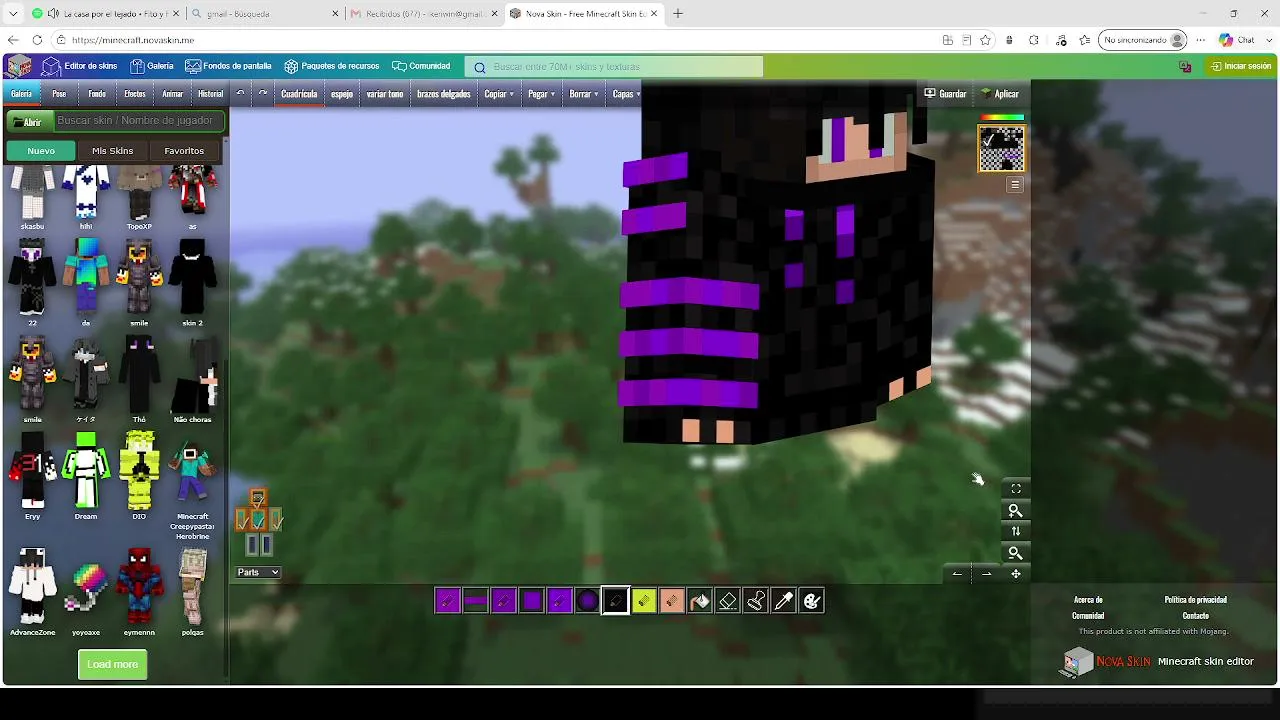1280x720 pixels.
Task: Click the Aplicar button
Action: [1000, 94]
